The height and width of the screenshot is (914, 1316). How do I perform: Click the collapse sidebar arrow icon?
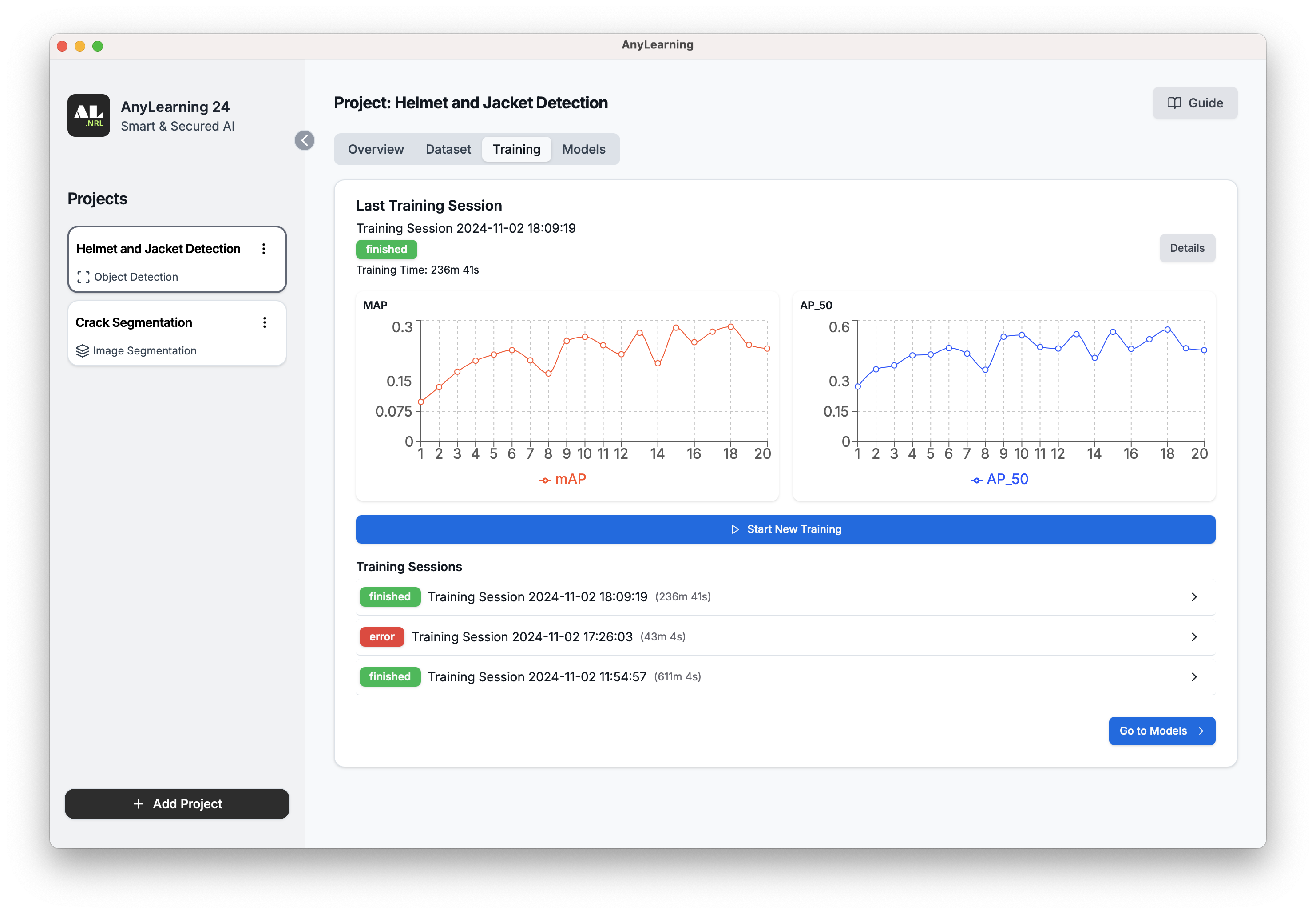click(x=305, y=140)
